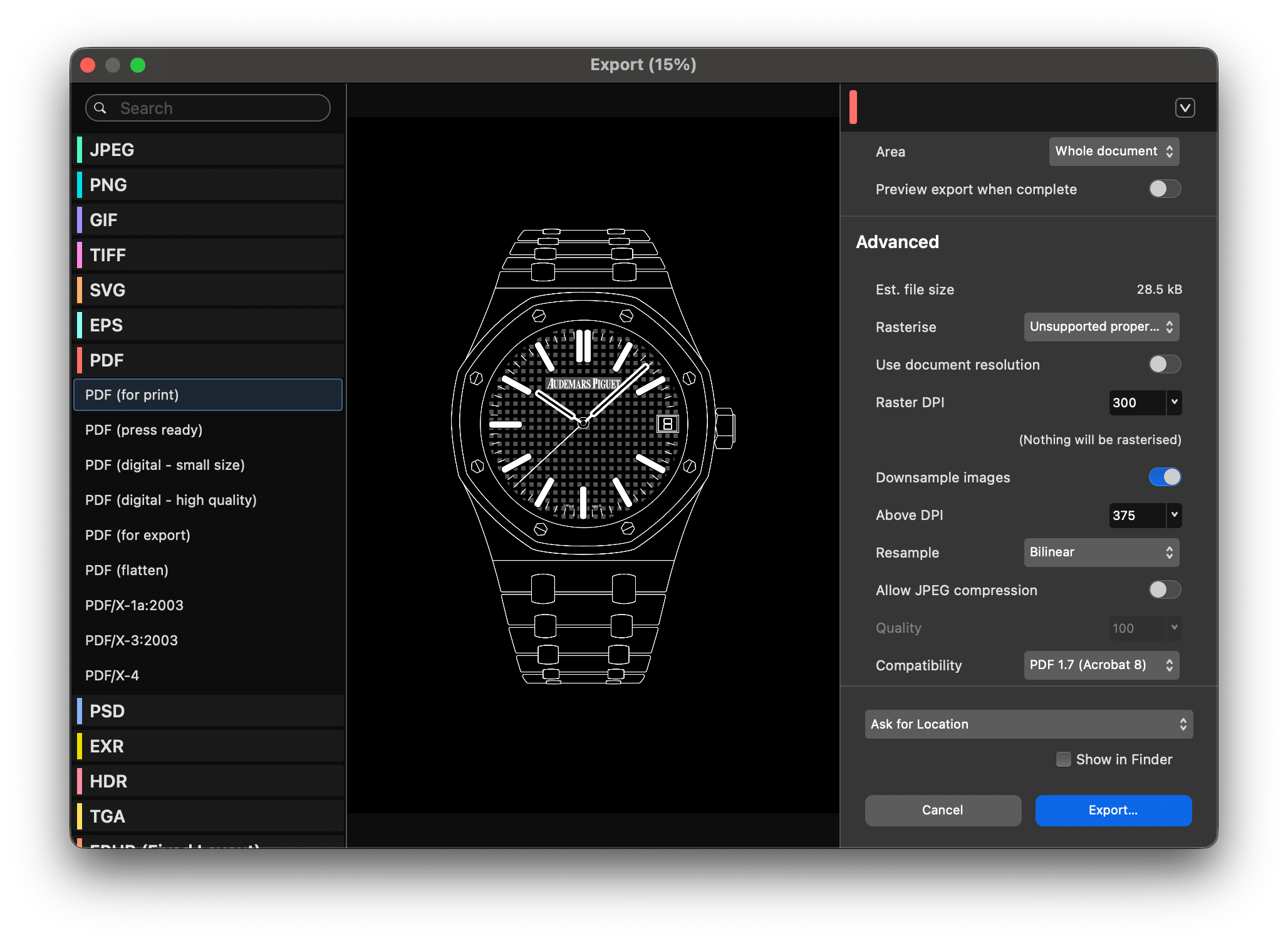
Task: Choose the PDF/X-3:2003 preset
Action: coord(208,640)
